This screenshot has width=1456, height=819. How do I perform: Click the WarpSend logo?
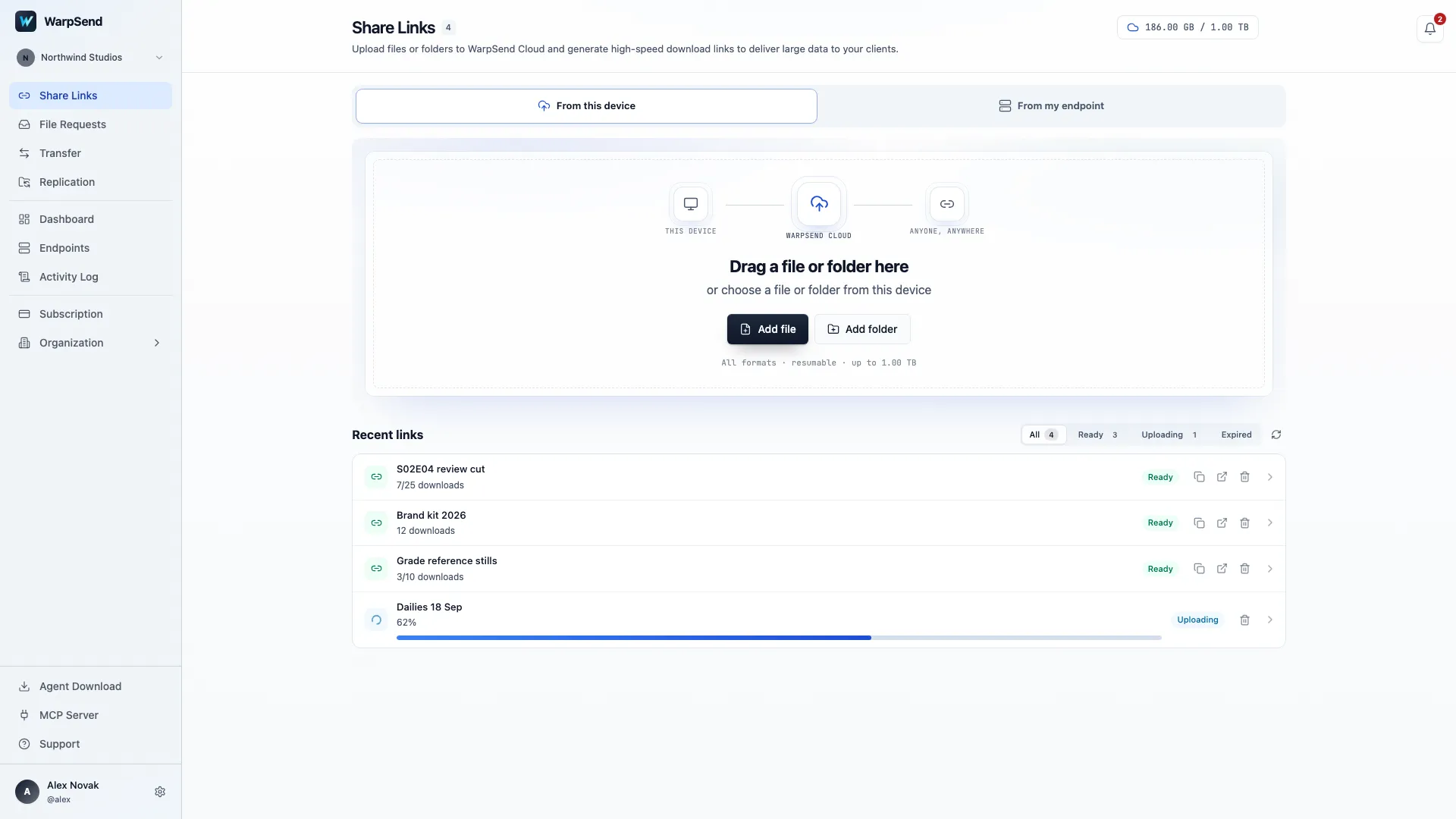26,21
